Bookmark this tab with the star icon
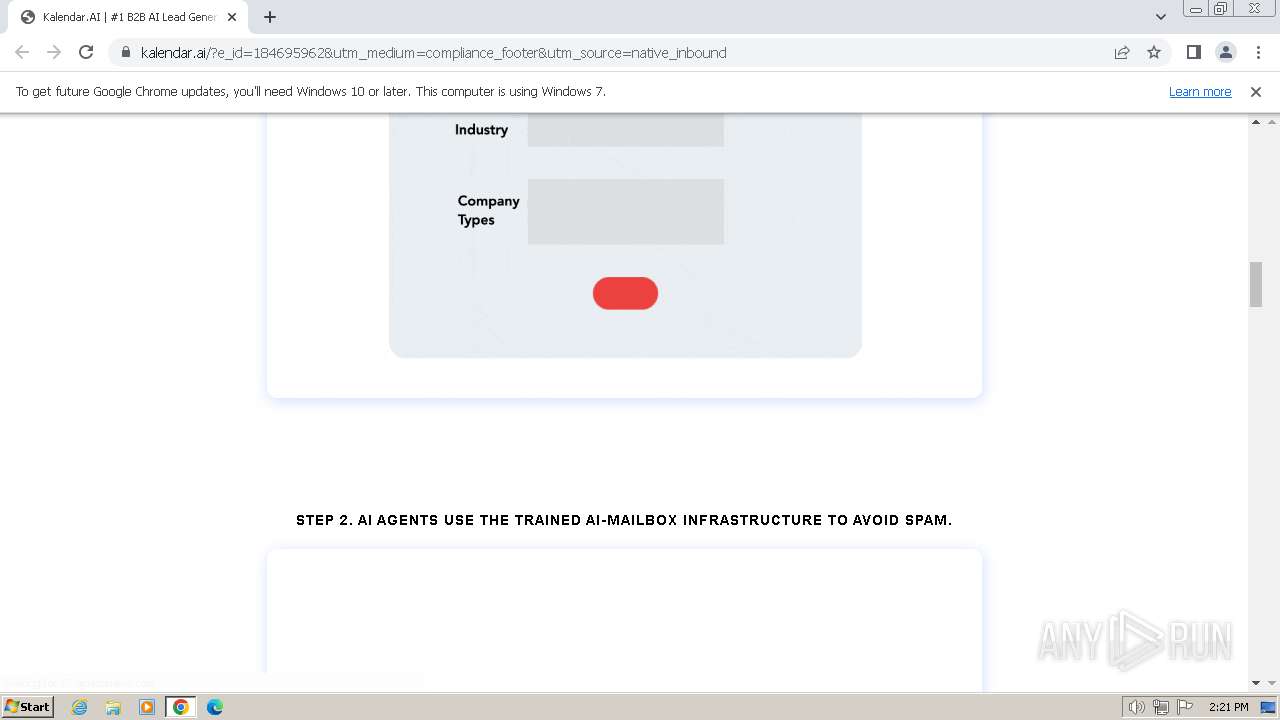1280x720 pixels. [1154, 53]
